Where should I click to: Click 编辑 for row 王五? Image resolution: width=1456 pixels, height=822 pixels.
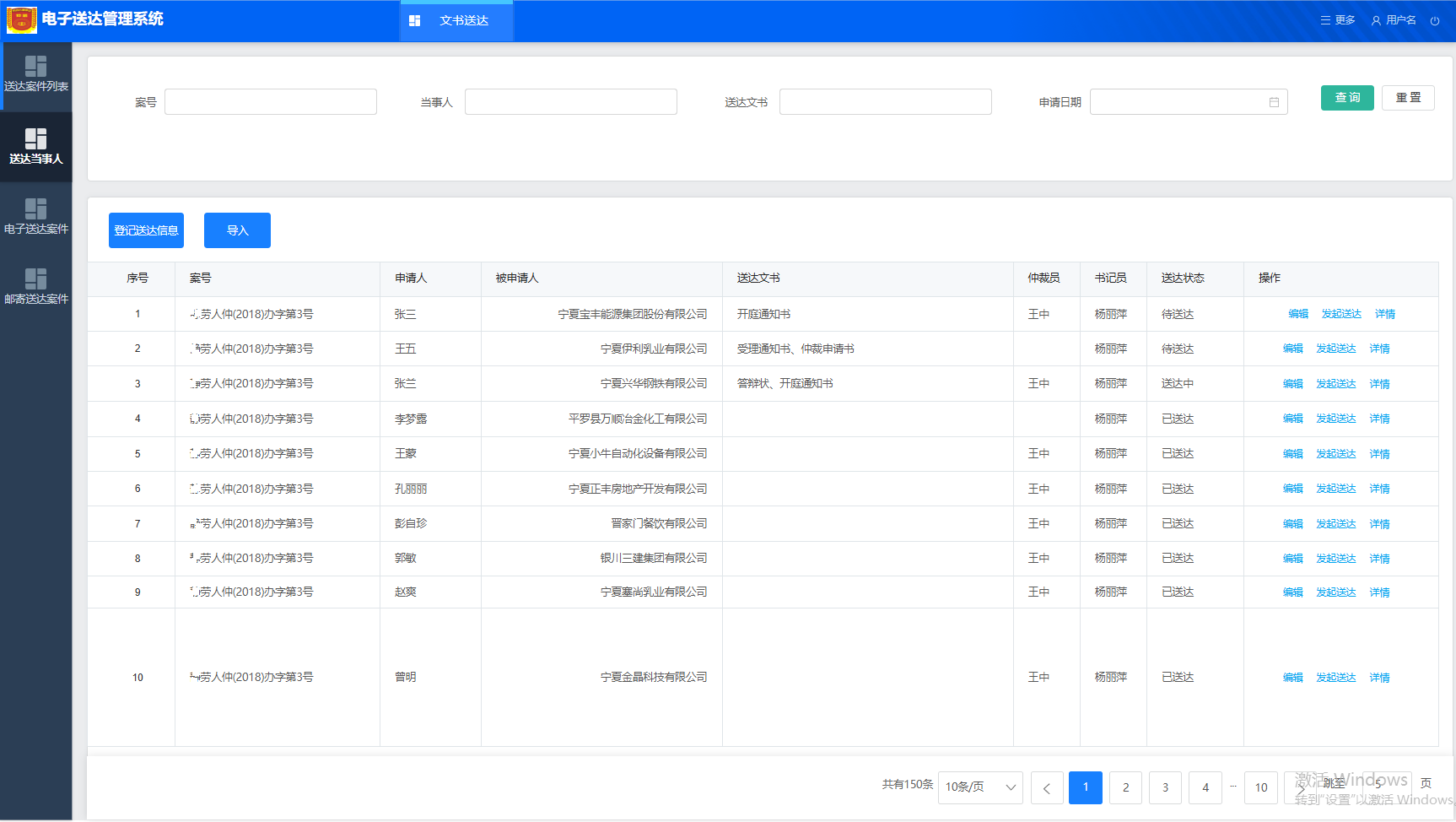click(1293, 349)
